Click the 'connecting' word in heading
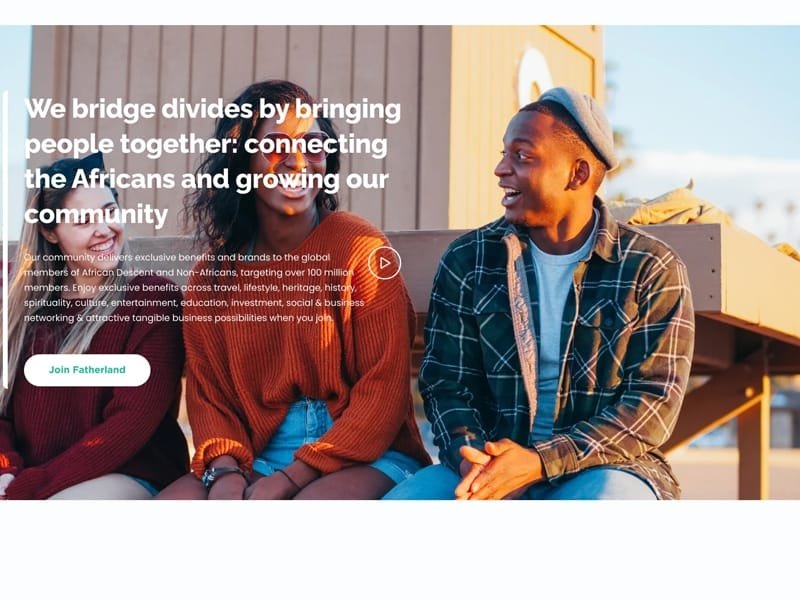Screen dimensions: 800x600 315,144
